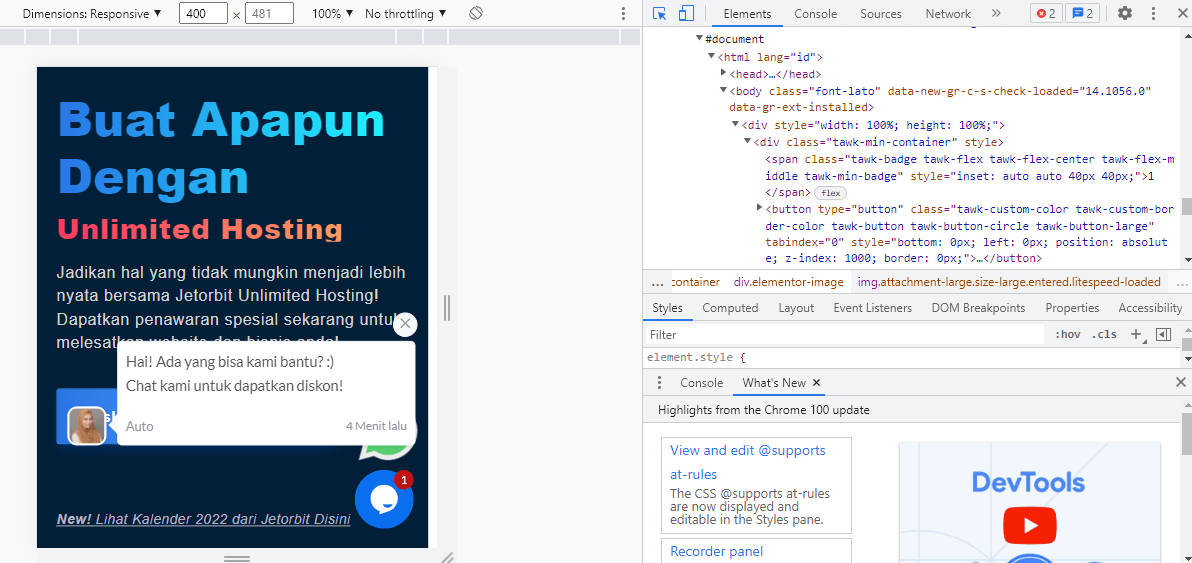Toggle :hov element state panel

(x=1068, y=334)
